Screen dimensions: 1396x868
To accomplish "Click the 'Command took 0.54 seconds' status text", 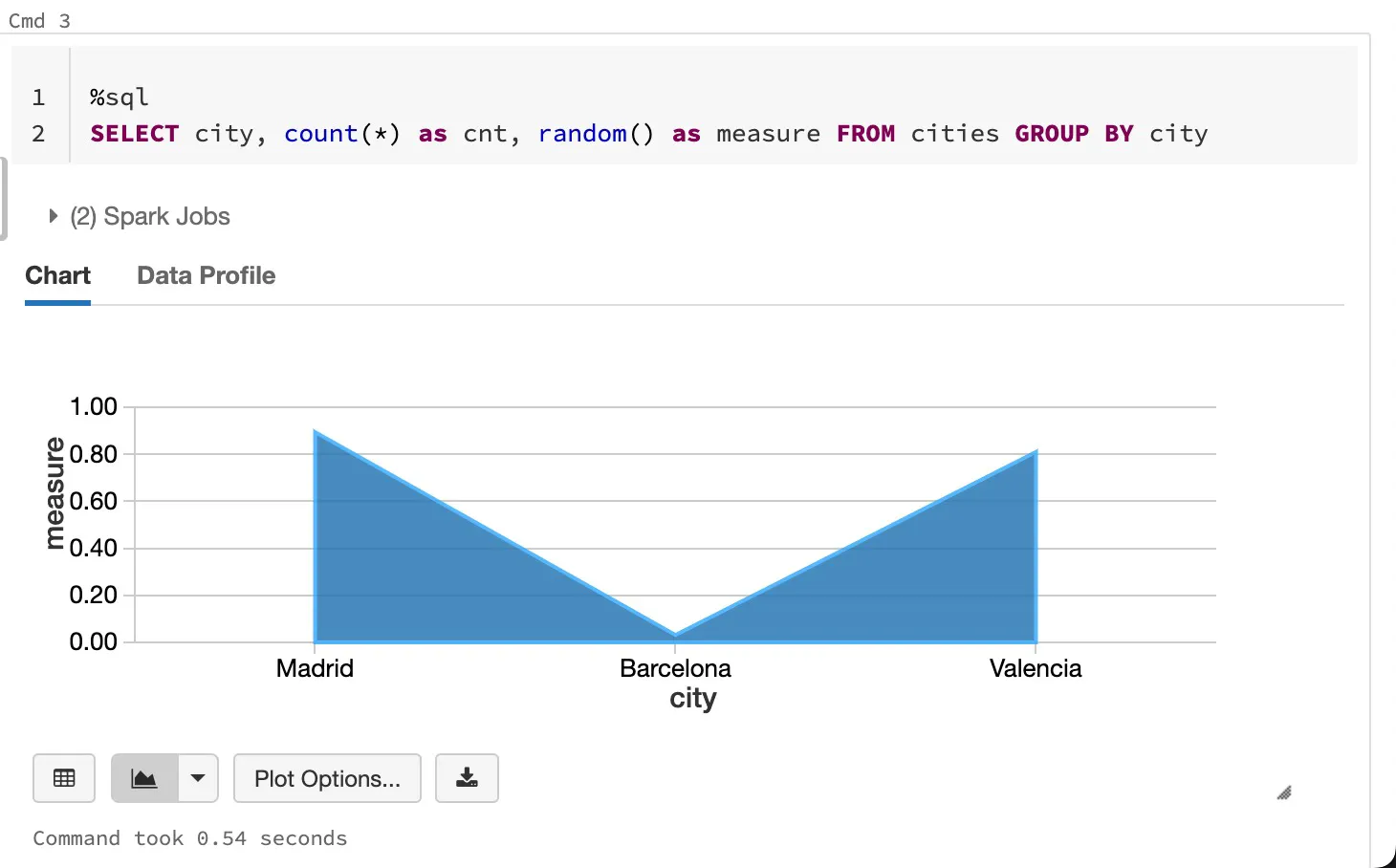I will pyautogui.click(x=189, y=838).
